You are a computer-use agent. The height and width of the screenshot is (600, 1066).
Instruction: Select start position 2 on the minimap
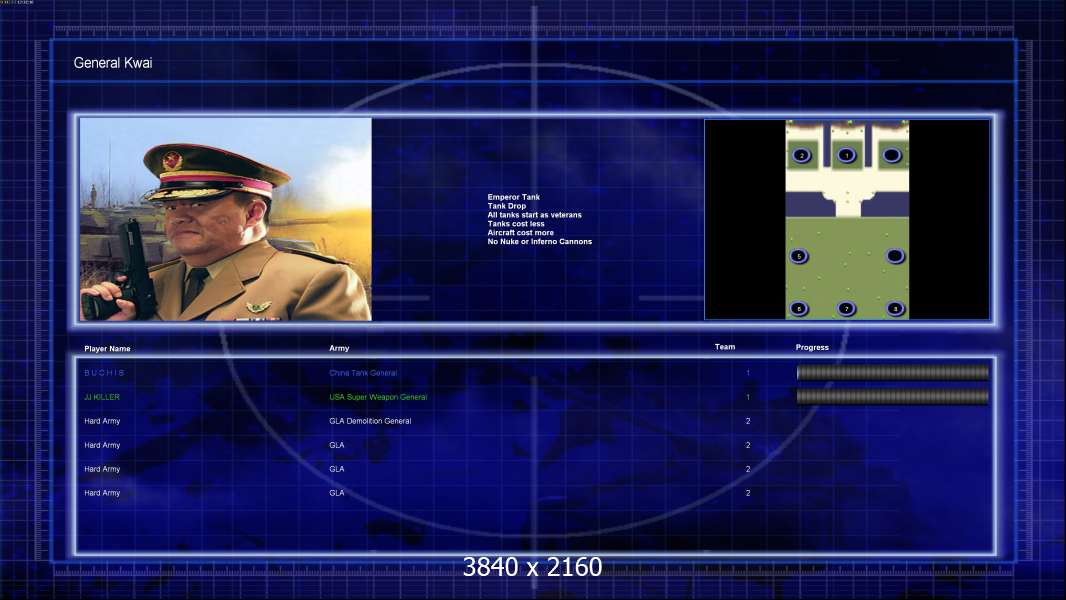802,156
